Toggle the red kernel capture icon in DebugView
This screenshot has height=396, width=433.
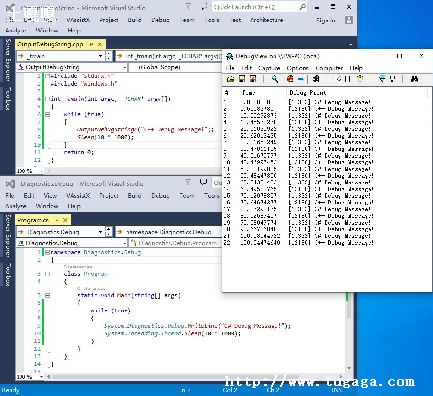(290, 79)
